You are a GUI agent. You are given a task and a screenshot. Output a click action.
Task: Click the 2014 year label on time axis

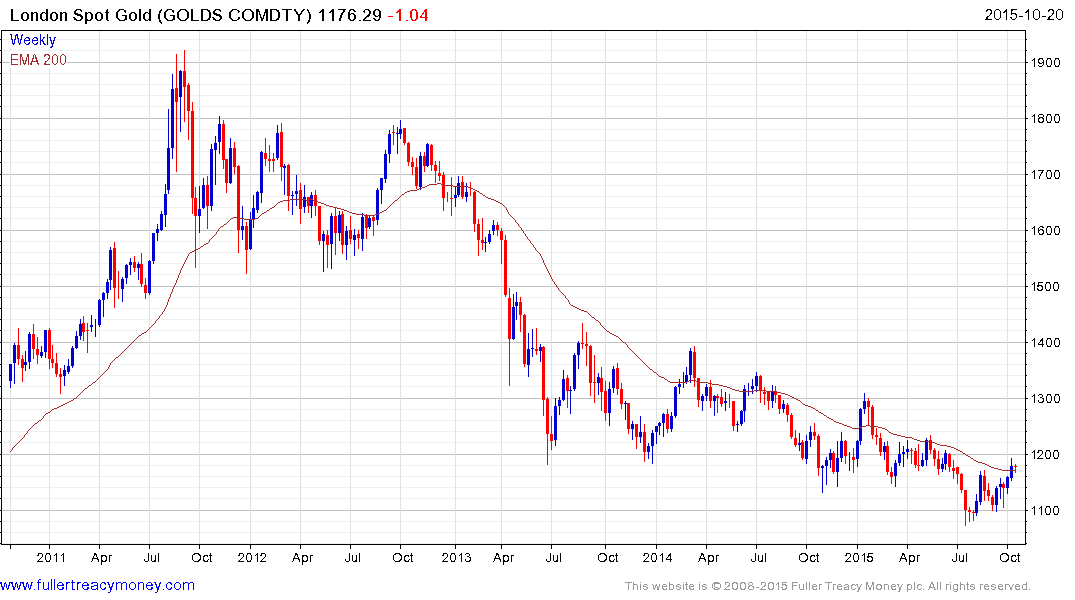[657, 557]
